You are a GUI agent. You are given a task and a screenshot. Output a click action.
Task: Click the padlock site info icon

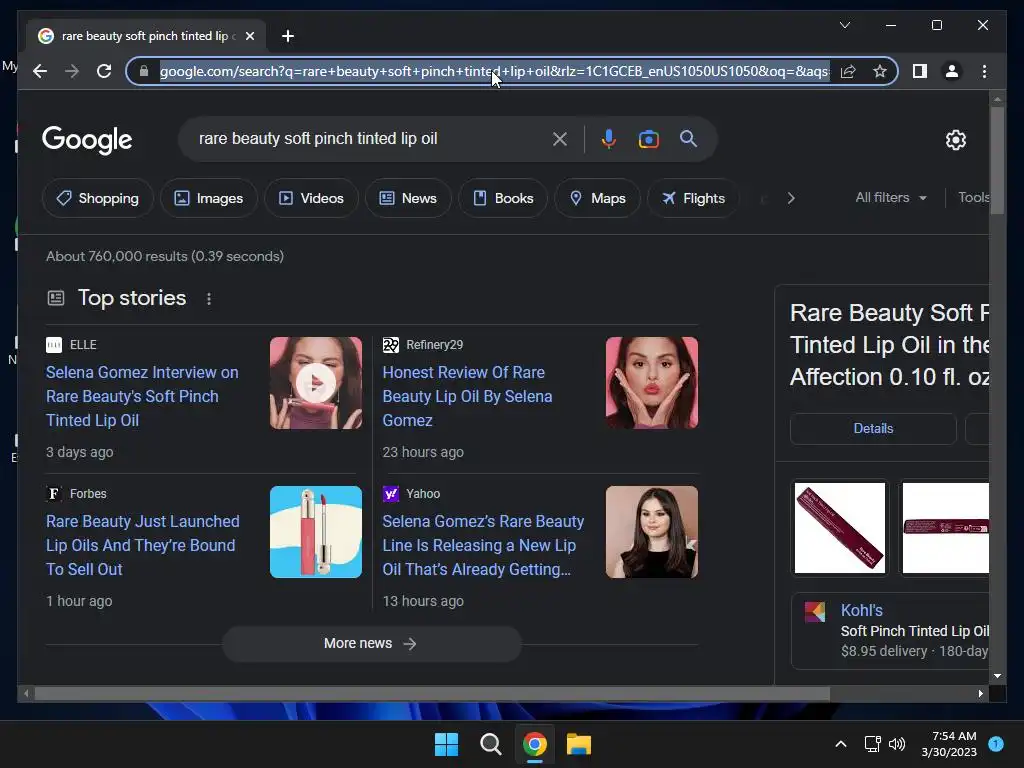(x=144, y=71)
